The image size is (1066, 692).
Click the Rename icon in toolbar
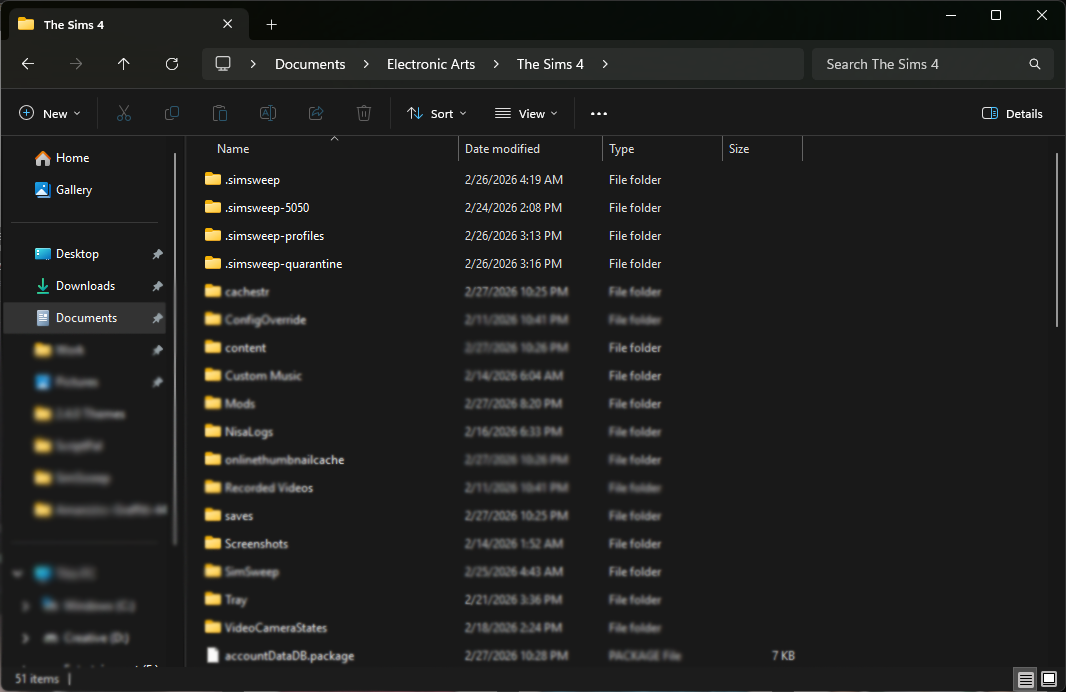click(268, 114)
